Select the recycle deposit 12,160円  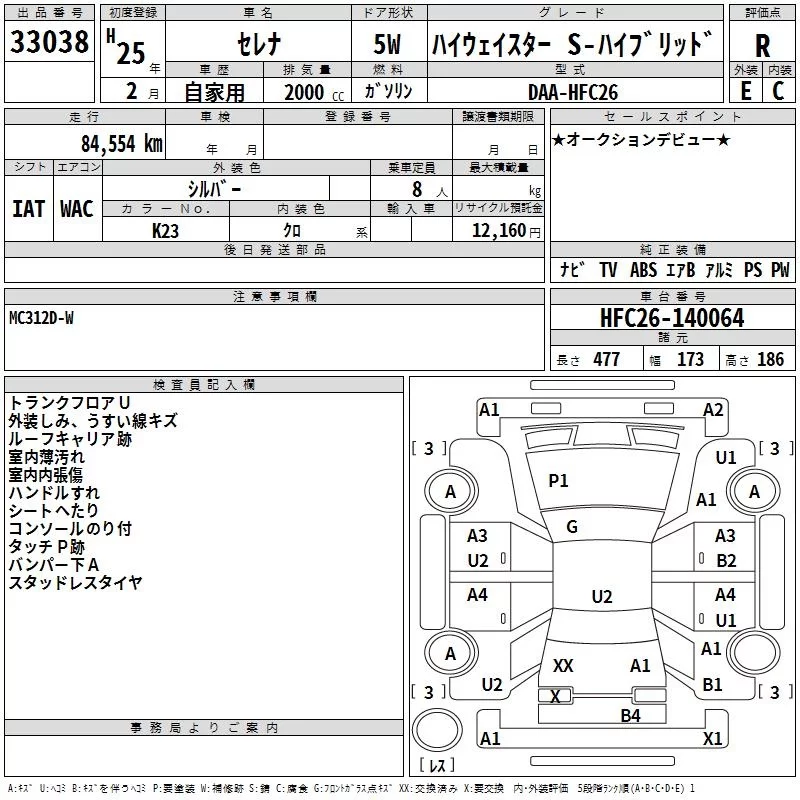pyautogui.click(x=506, y=231)
